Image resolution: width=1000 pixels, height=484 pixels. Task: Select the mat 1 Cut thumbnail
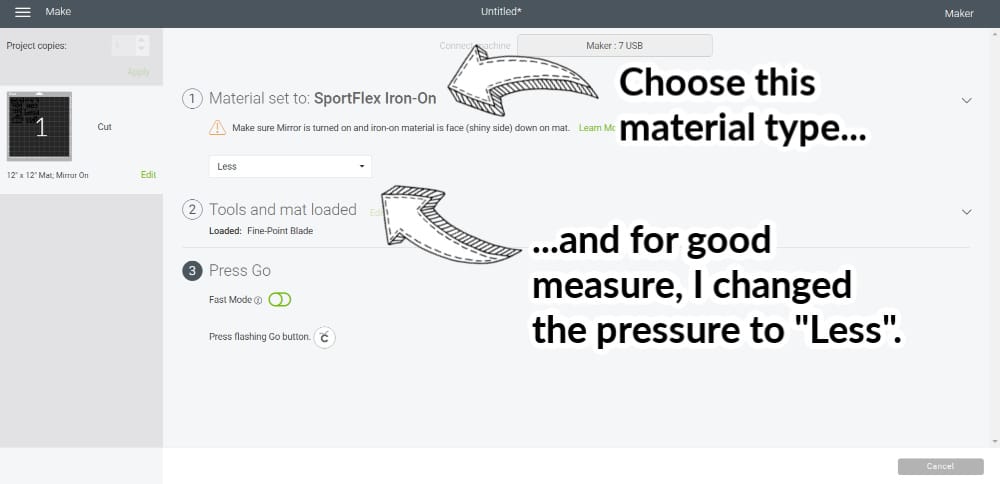[40, 126]
